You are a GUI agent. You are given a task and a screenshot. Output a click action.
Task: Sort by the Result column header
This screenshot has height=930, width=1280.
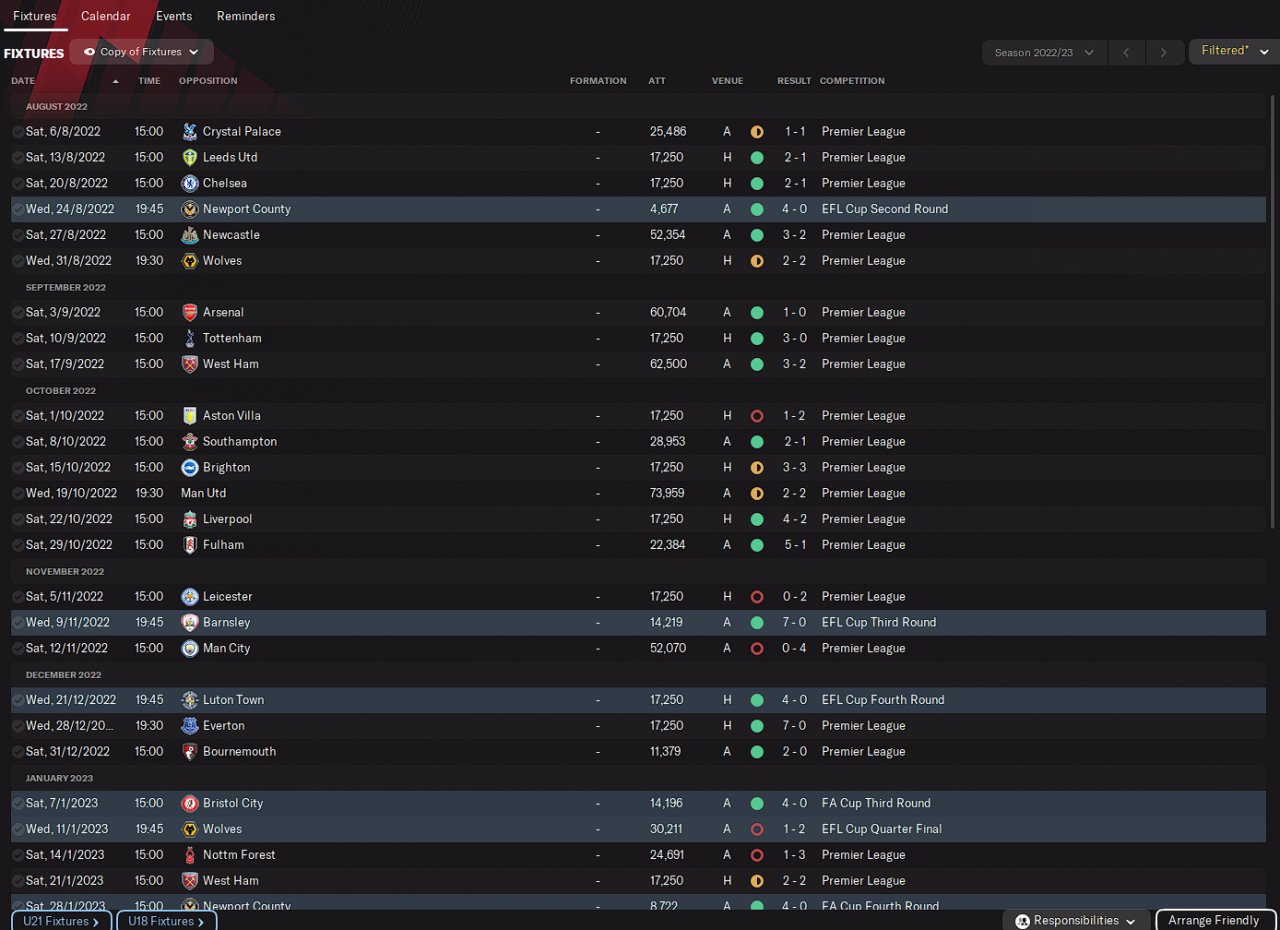coord(794,81)
